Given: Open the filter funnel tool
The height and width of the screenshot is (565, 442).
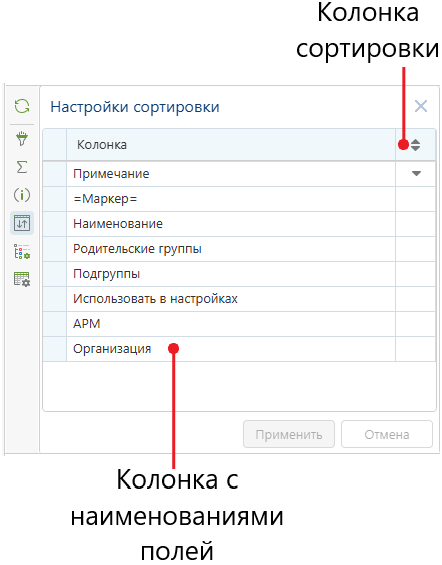Looking at the screenshot, I should pos(22,139).
